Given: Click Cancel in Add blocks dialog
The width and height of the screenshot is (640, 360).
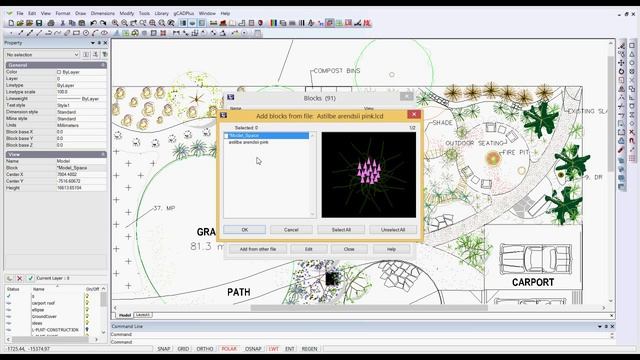Looking at the screenshot, I should point(291,230).
